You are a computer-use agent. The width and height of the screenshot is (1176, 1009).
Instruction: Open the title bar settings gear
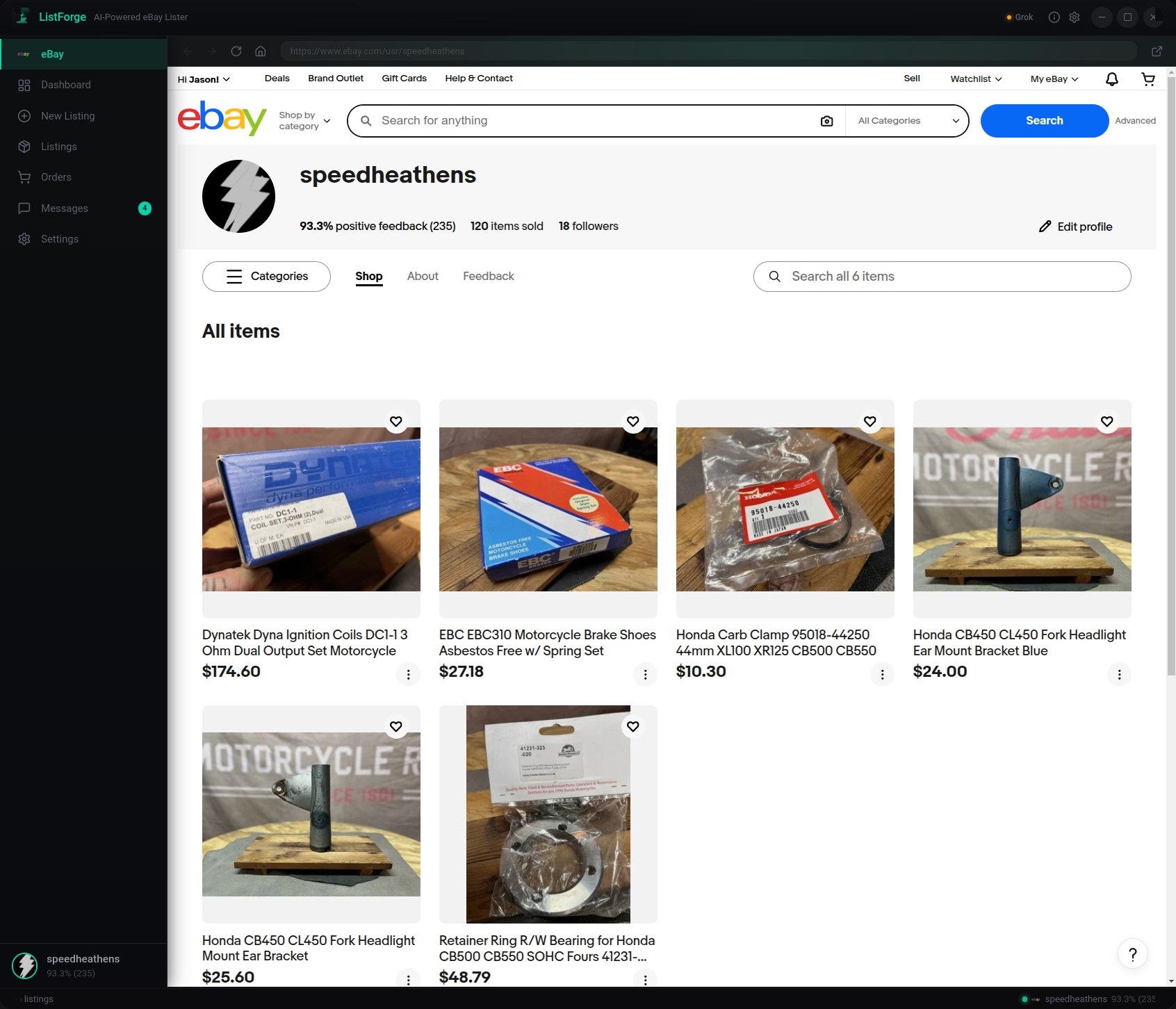pos(1074,17)
